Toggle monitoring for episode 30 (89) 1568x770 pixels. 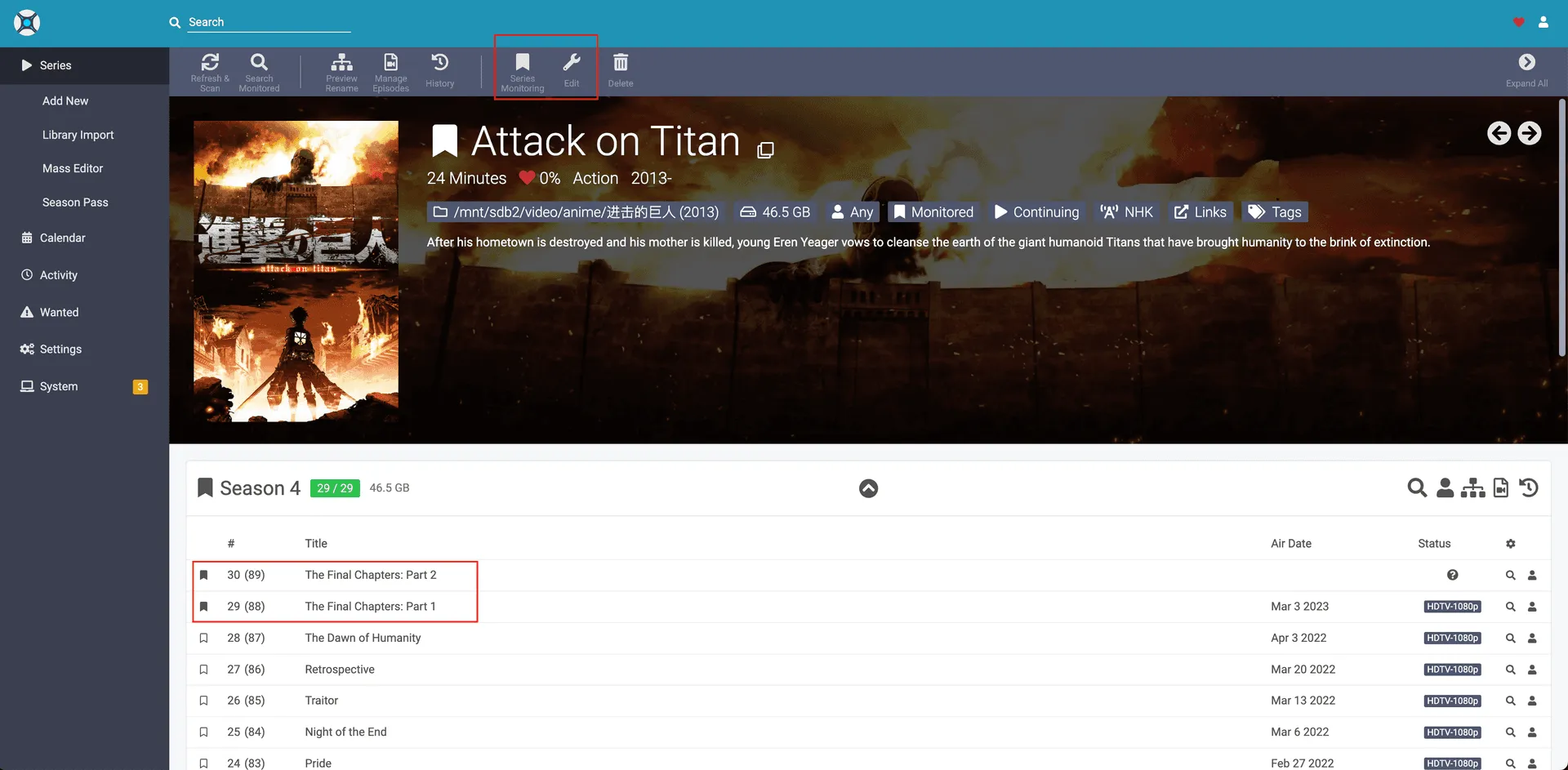pos(204,575)
